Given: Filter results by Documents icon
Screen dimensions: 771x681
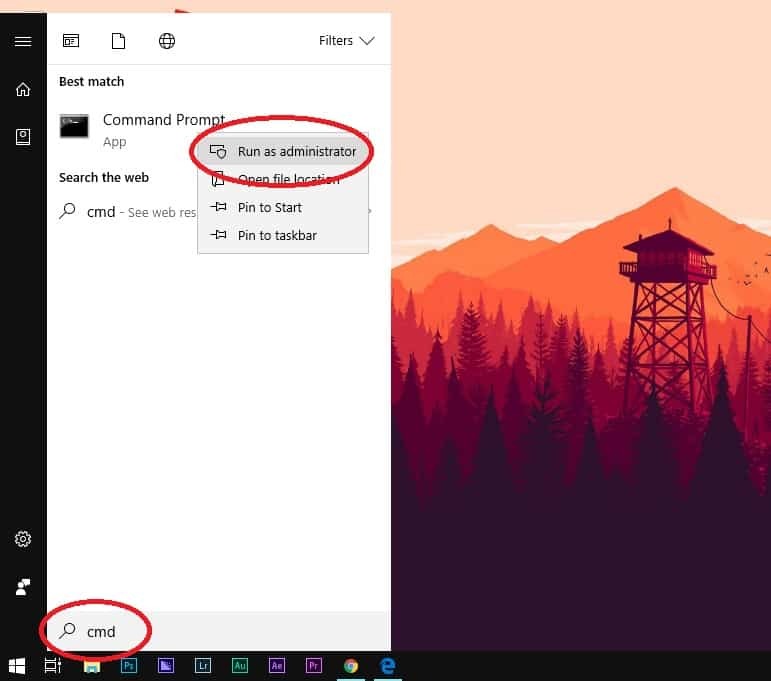Looking at the screenshot, I should (118, 41).
